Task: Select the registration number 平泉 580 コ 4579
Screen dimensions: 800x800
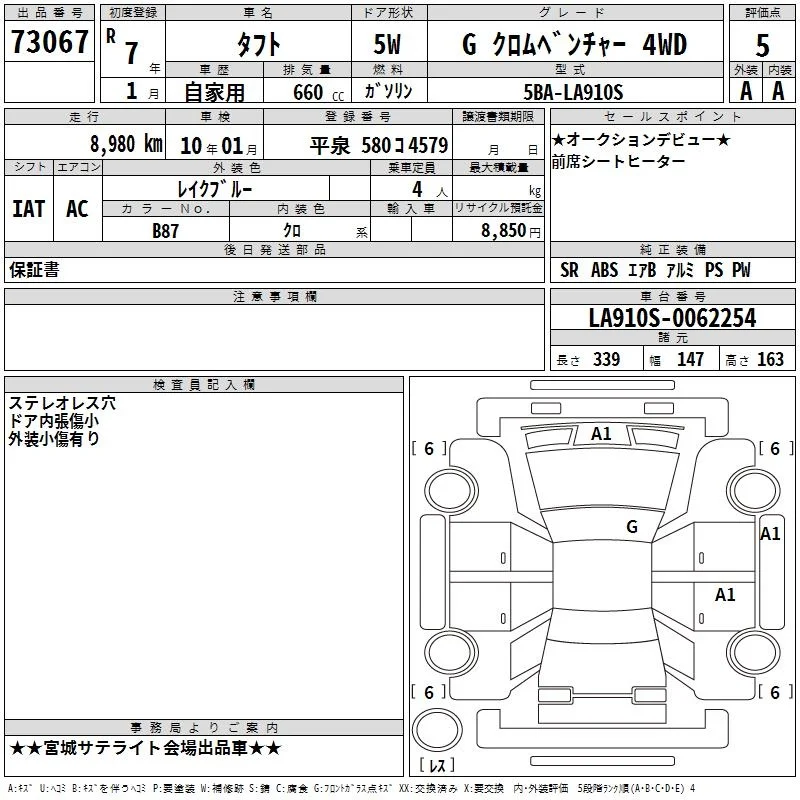Action: pyautogui.click(x=379, y=146)
